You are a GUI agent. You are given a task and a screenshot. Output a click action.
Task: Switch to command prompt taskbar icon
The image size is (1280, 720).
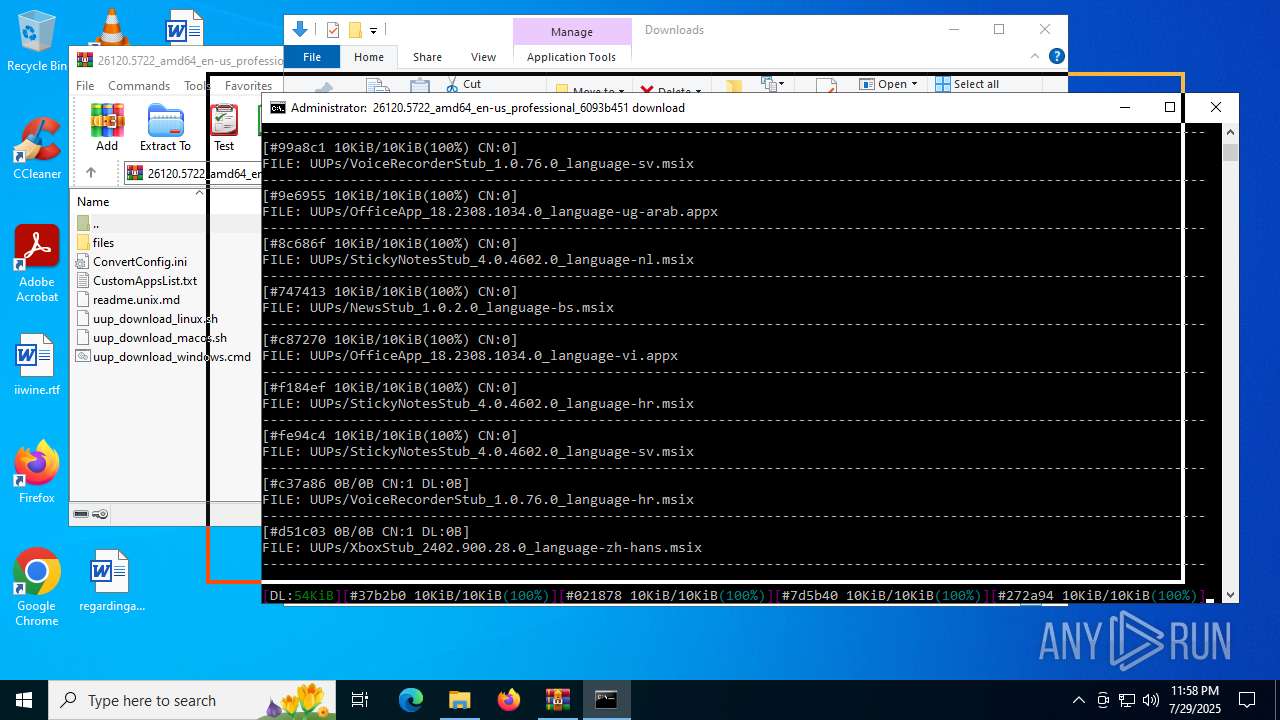[x=606, y=700]
